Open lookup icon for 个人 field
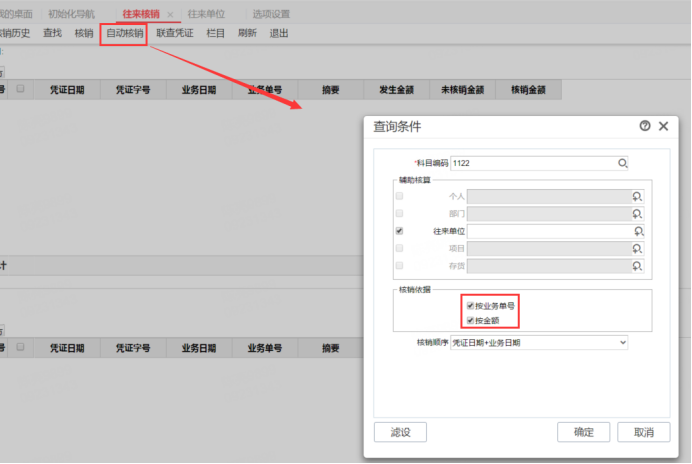The width and height of the screenshot is (692, 464). tap(636, 196)
